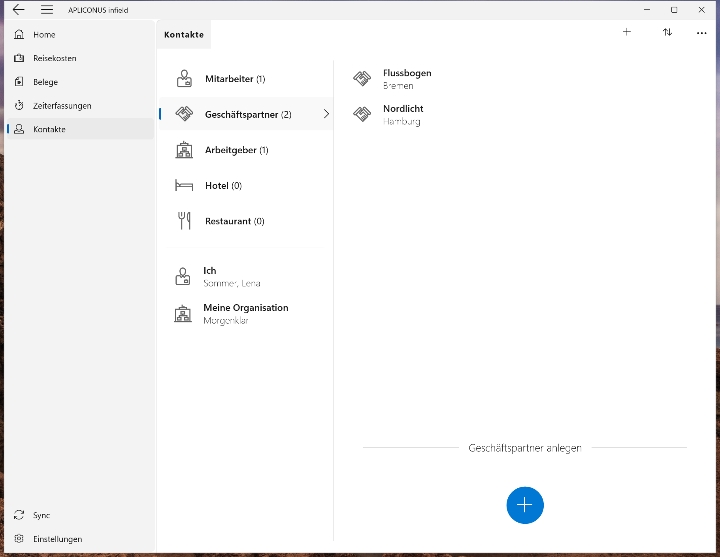The height and width of the screenshot is (557, 720).
Task: Select the Restaurant (0) category
Action: [x=246, y=221]
